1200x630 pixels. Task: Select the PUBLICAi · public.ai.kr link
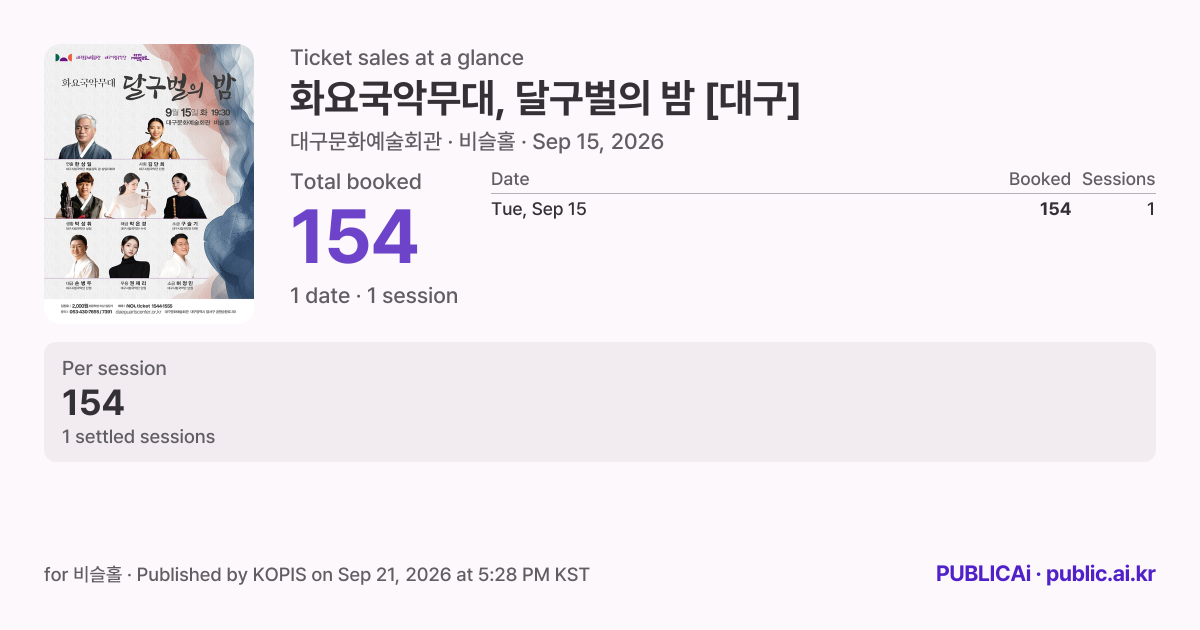(1045, 574)
